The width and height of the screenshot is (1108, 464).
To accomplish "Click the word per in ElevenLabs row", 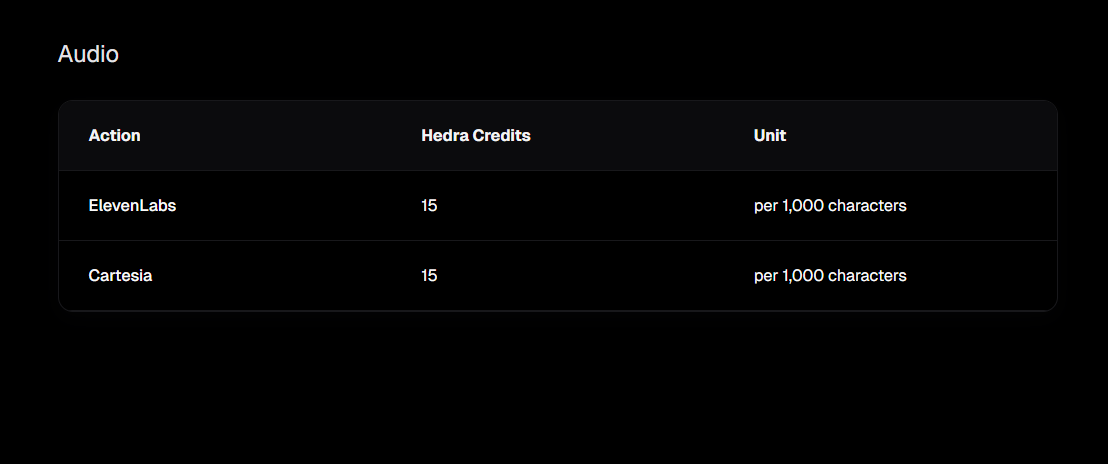I will [766, 207].
